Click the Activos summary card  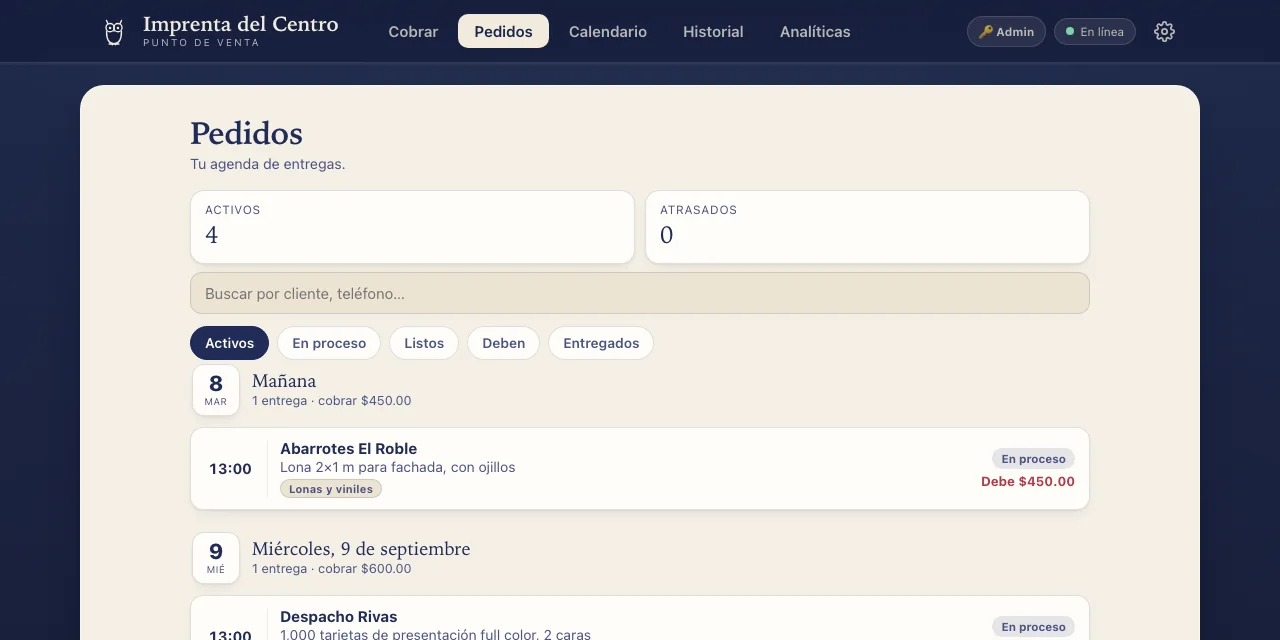pos(412,227)
